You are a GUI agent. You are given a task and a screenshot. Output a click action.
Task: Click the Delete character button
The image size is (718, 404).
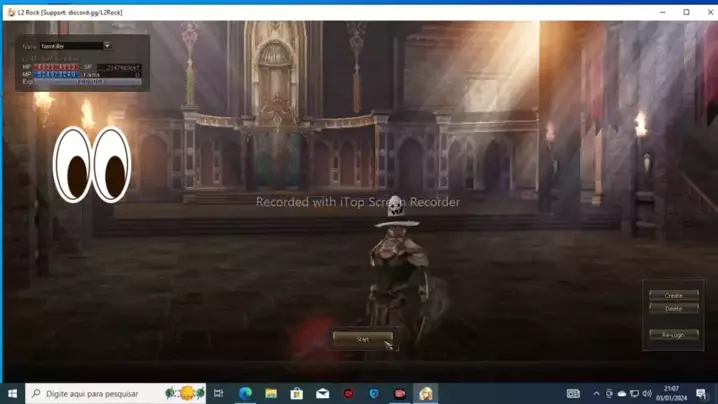coord(673,309)
